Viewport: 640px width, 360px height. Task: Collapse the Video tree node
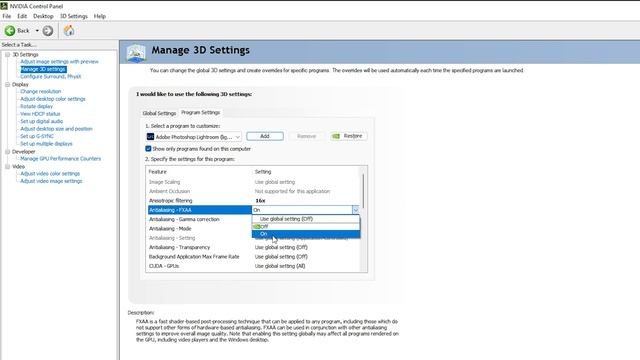(7, 167)
